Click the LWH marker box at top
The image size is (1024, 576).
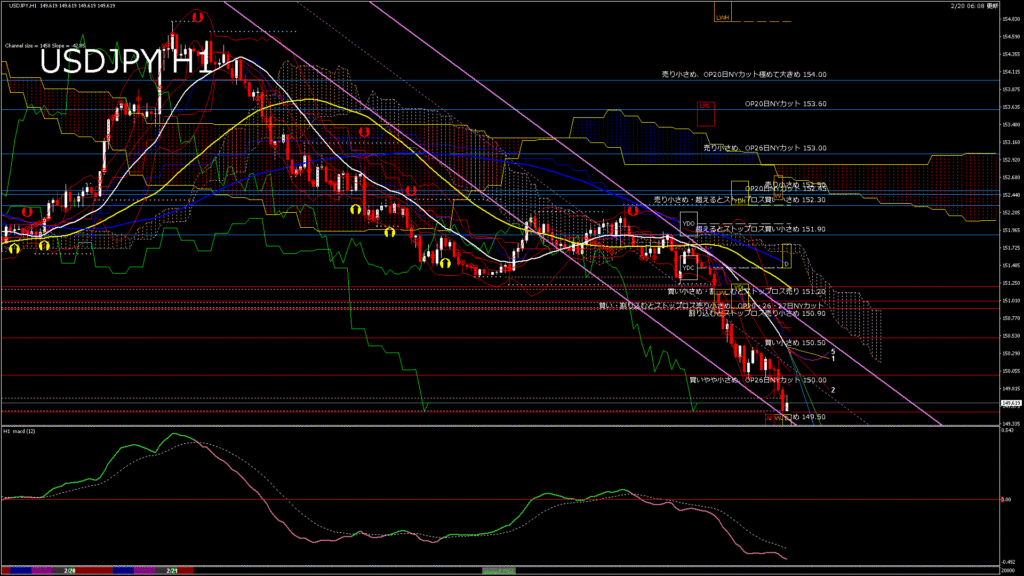[722, 16]
